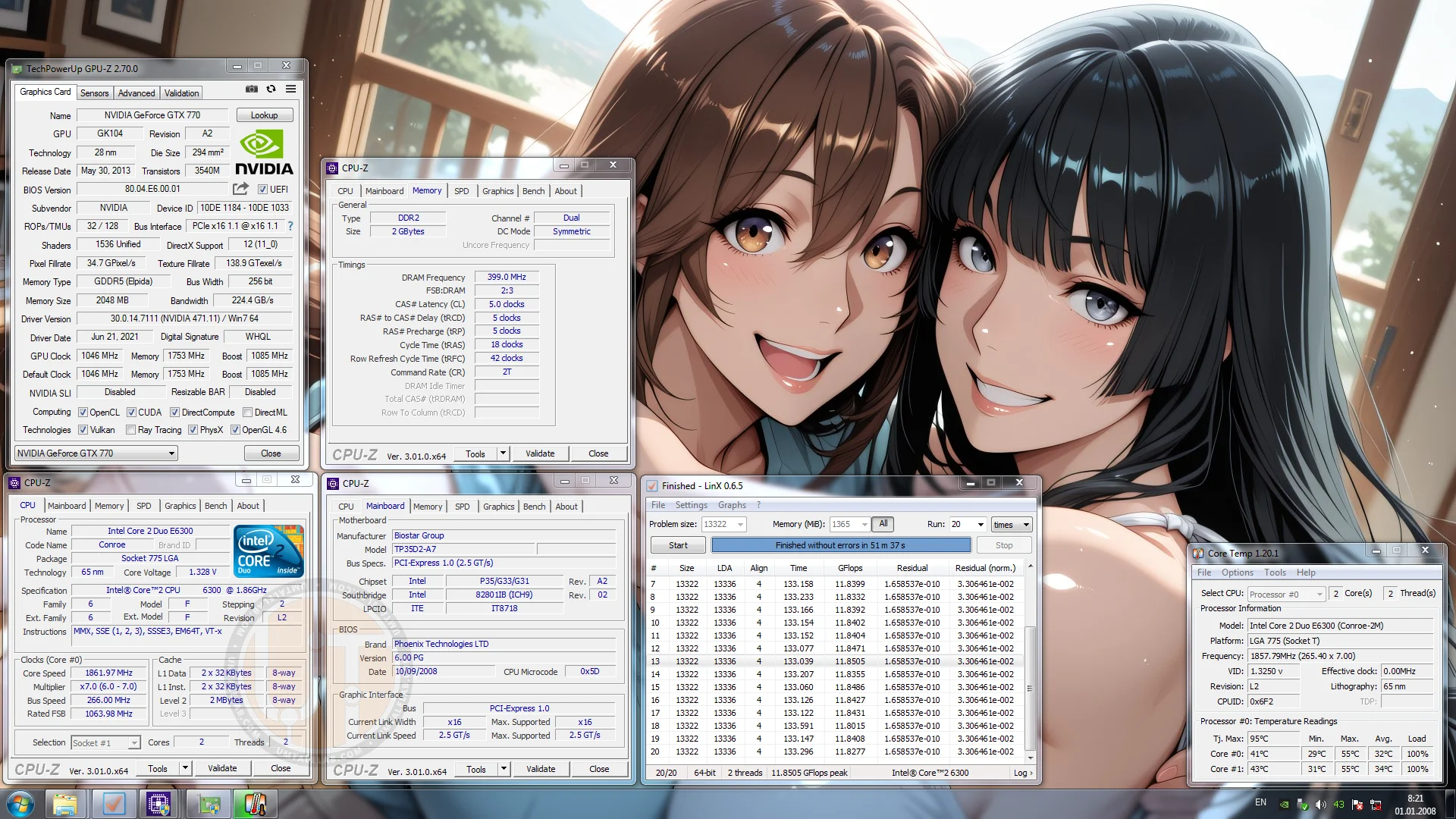Viewport: 1456px width, 819px height.
Task: Toggle the DirectML checkbox
Action: point(247,413)
